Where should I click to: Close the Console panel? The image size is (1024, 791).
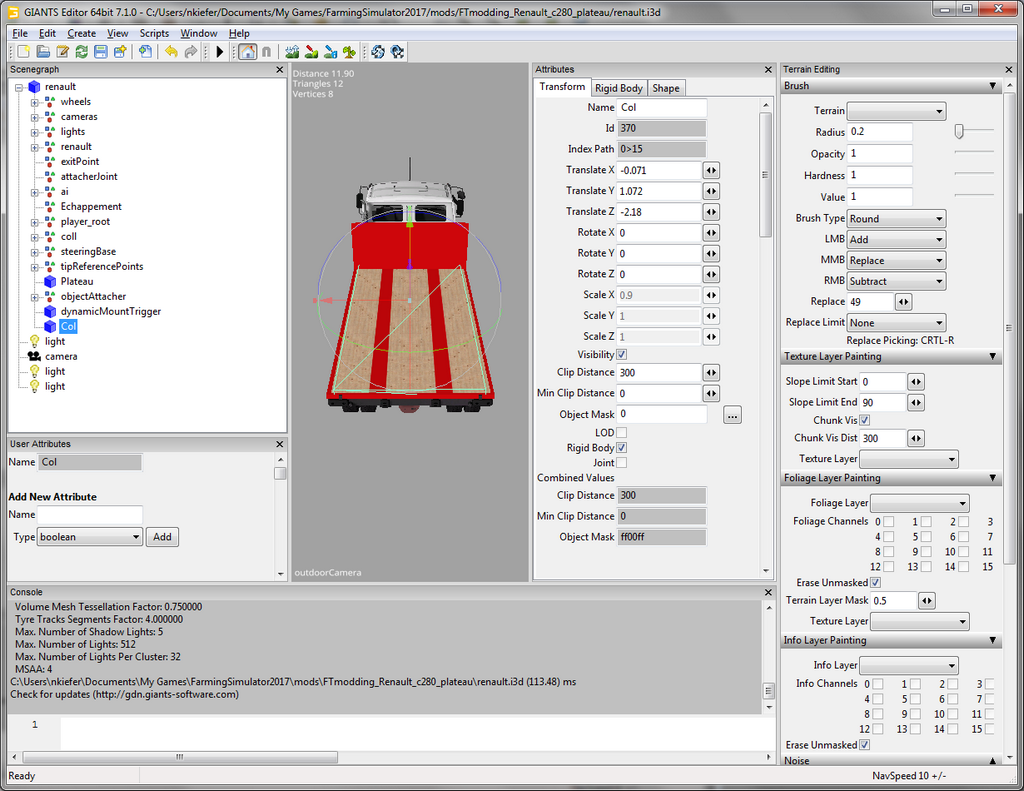[768, 592]
